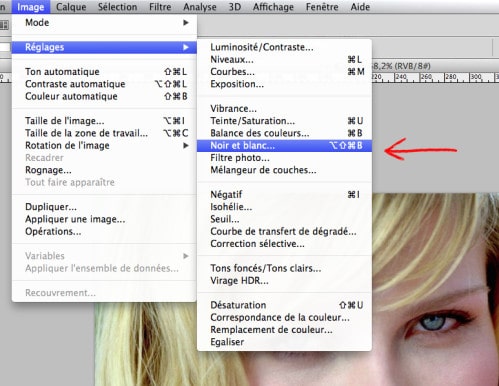This screenshot has height=386, width=499.
Task: Open Teinte/Saturation adjustment
Action: point(284,121)
